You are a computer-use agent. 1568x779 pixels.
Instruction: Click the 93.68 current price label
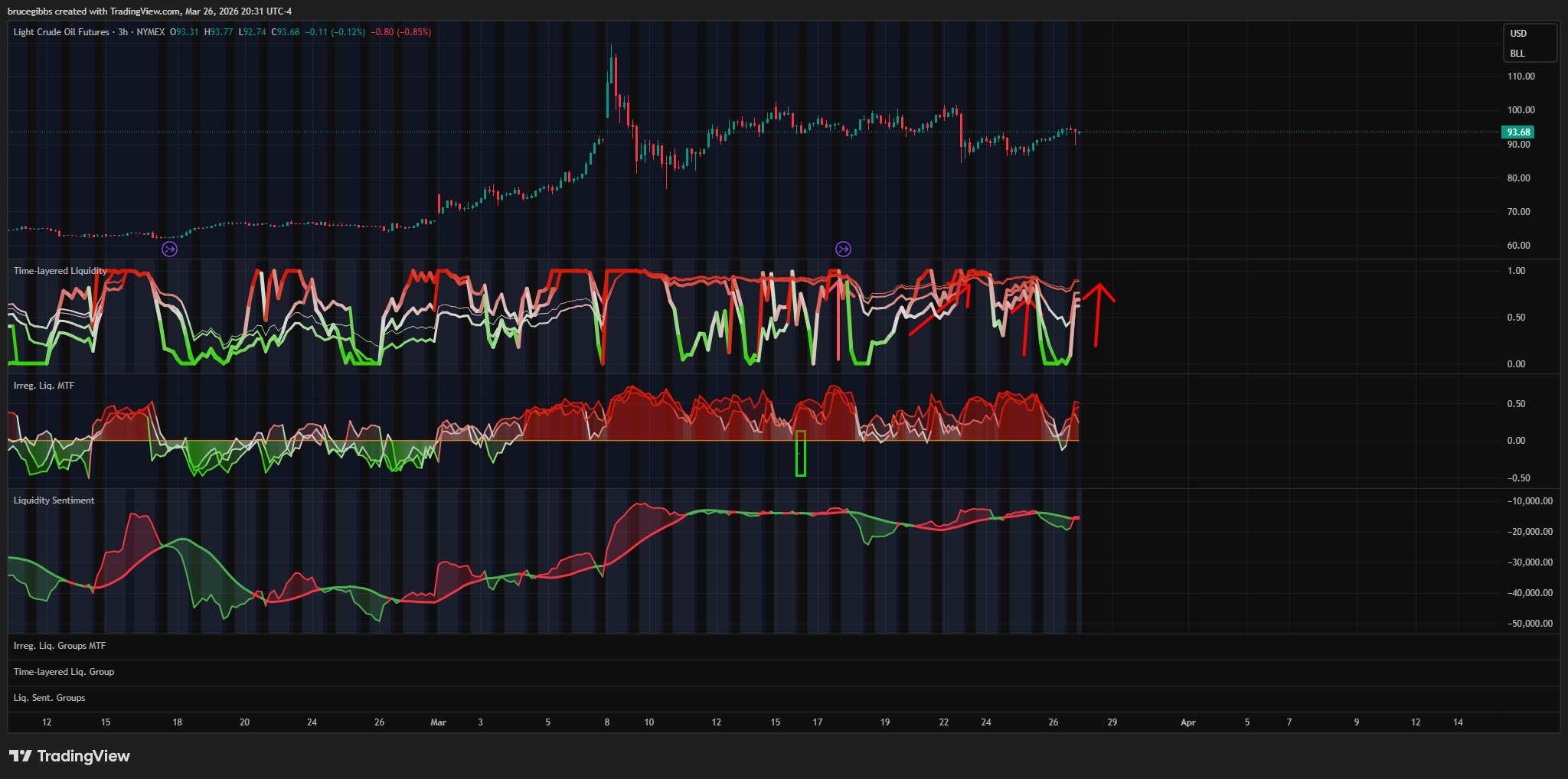point(1518,132)
